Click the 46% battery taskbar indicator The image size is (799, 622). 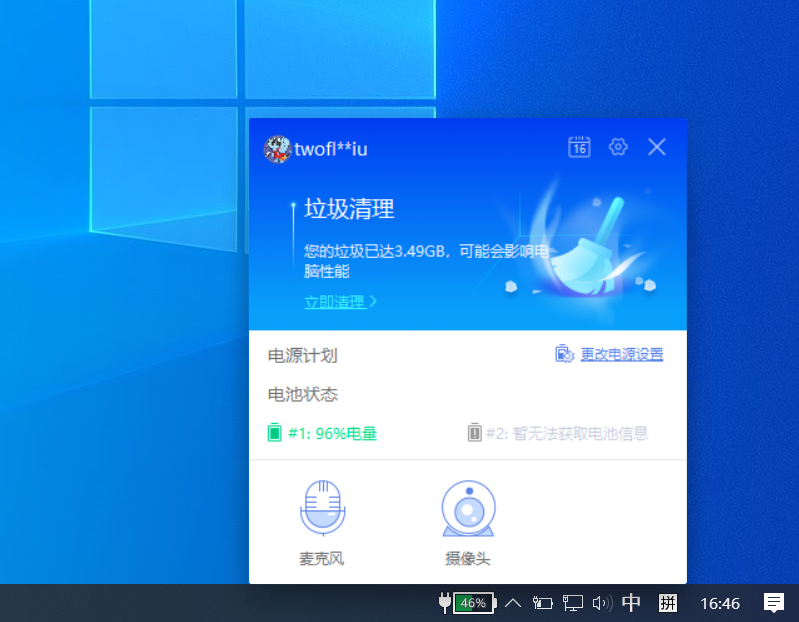[x=474, y=603]
